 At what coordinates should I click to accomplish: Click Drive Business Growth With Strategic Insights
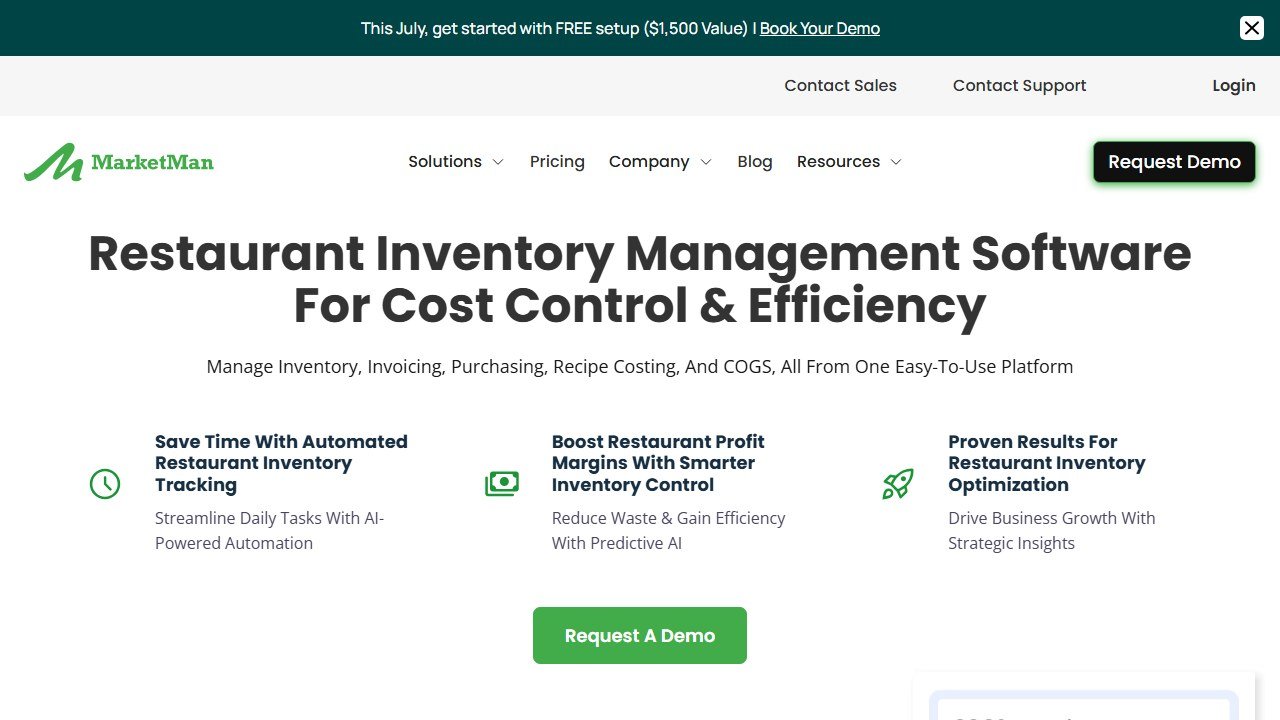(x=1052, y=530)
